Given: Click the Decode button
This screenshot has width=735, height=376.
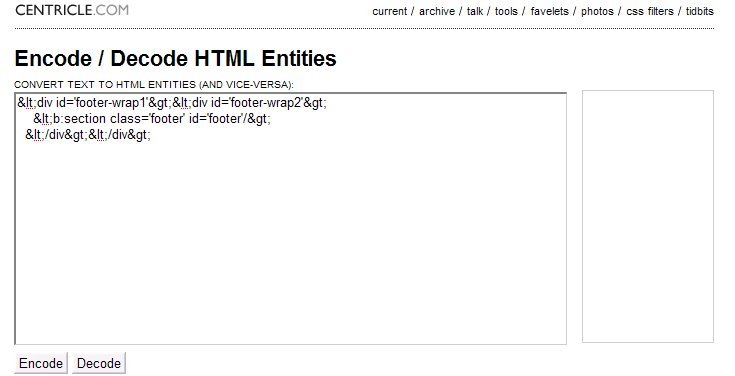Looking at the screenshot, I should [99, 363].
